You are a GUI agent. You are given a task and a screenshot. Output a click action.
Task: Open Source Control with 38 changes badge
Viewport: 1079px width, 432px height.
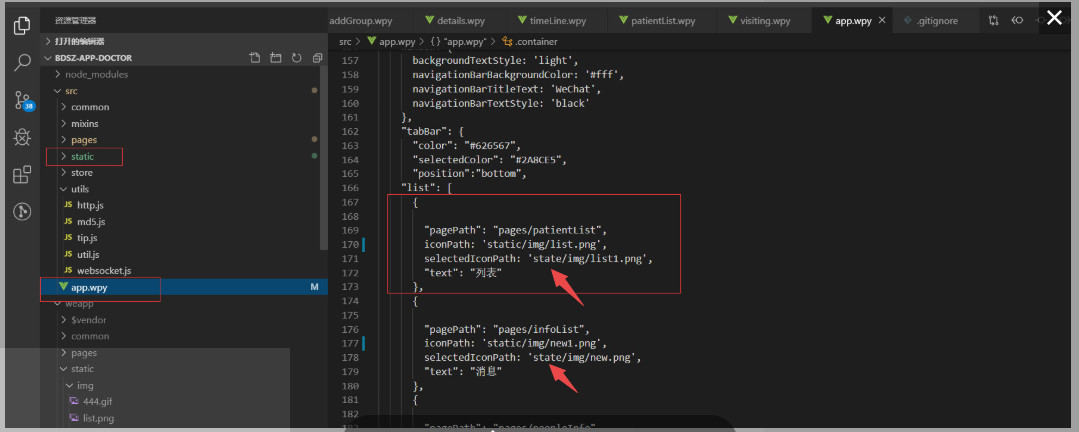pos(22,100)
